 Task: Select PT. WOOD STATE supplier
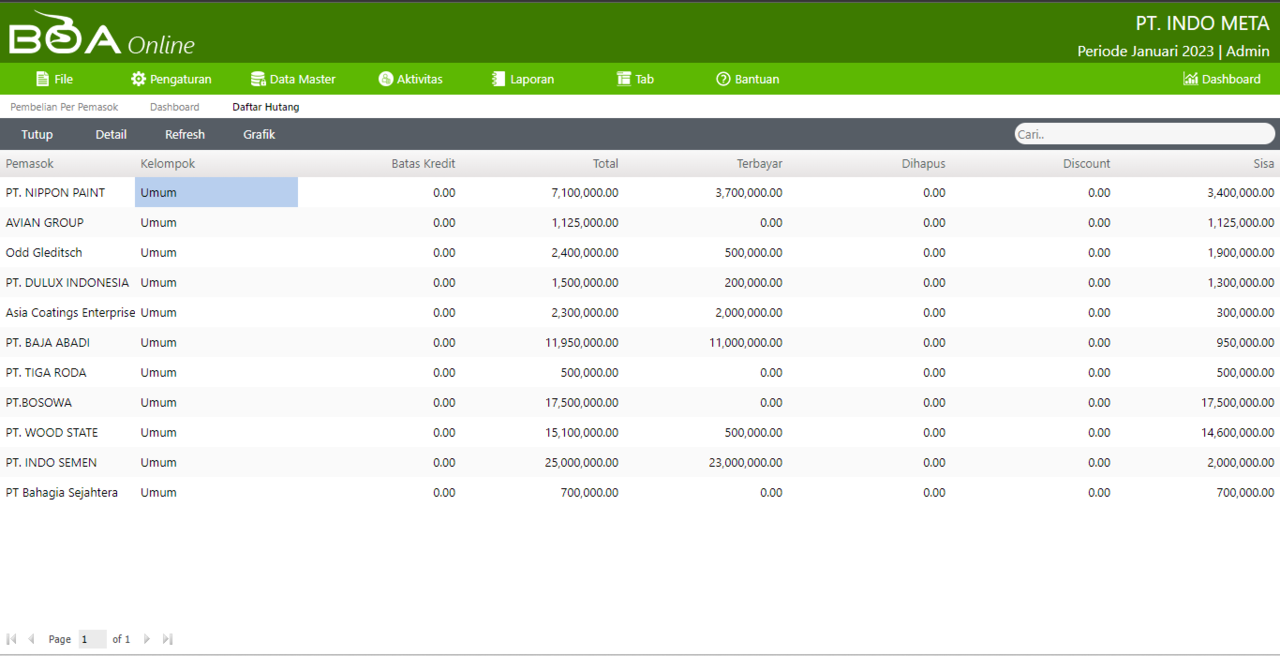point(52,432)
